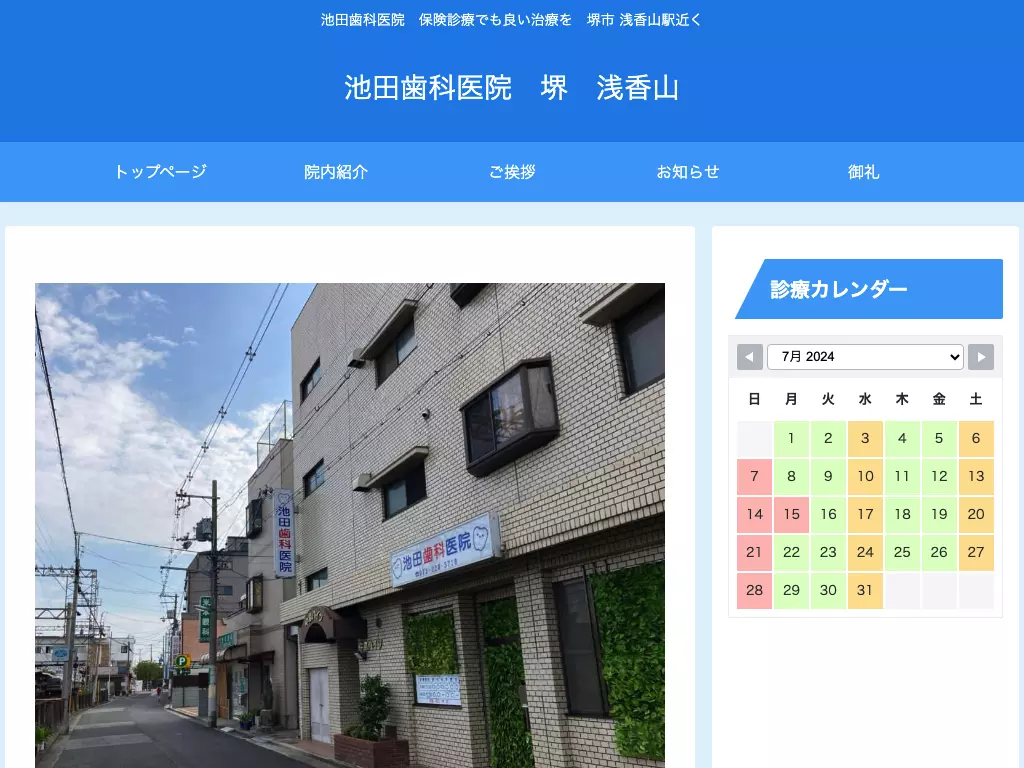The image size is (1024, 768).
Task: Open the お知らせ menu item
Action: click(688, 172)
